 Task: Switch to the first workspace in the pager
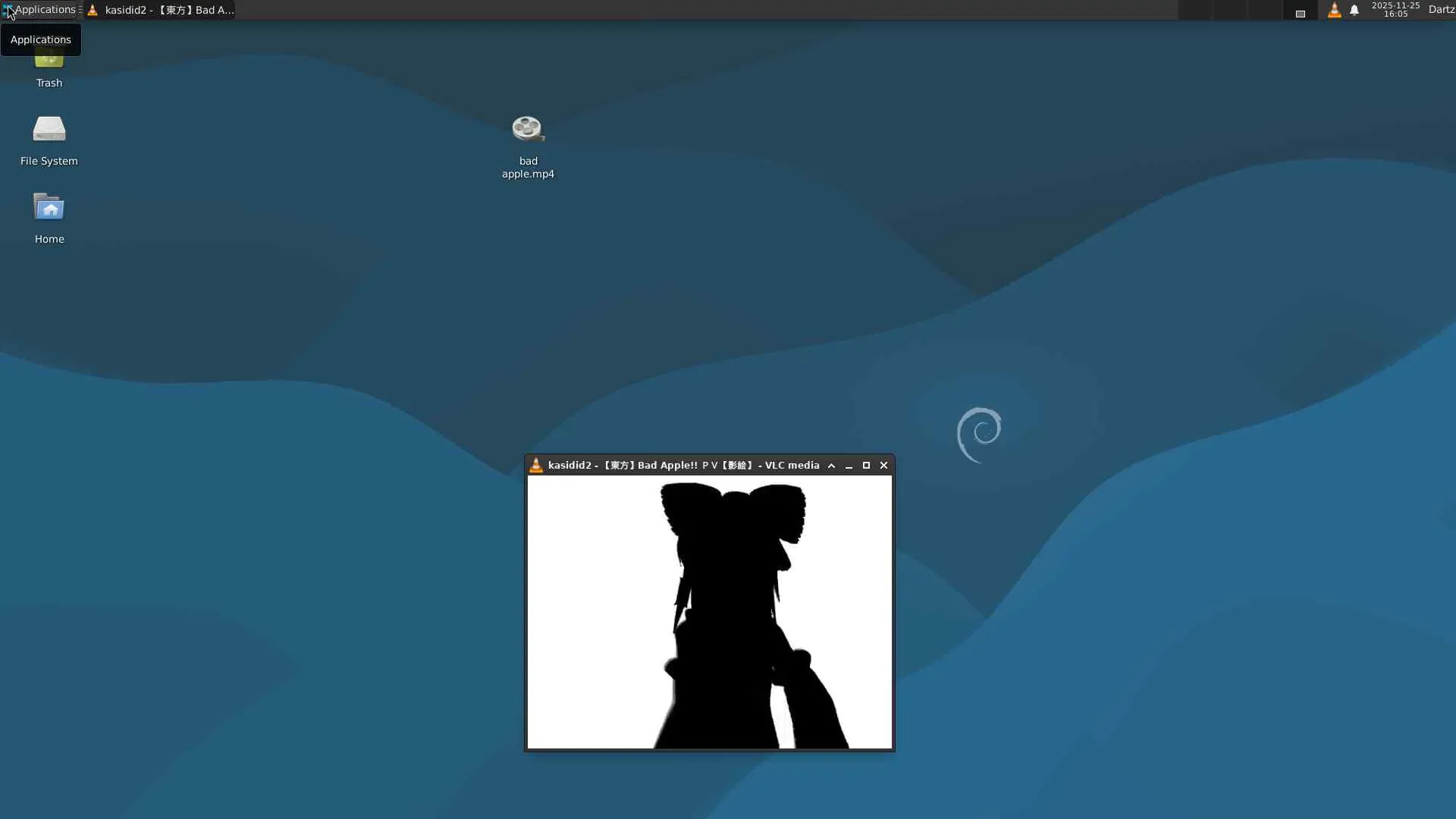[x=1195, y=10]
